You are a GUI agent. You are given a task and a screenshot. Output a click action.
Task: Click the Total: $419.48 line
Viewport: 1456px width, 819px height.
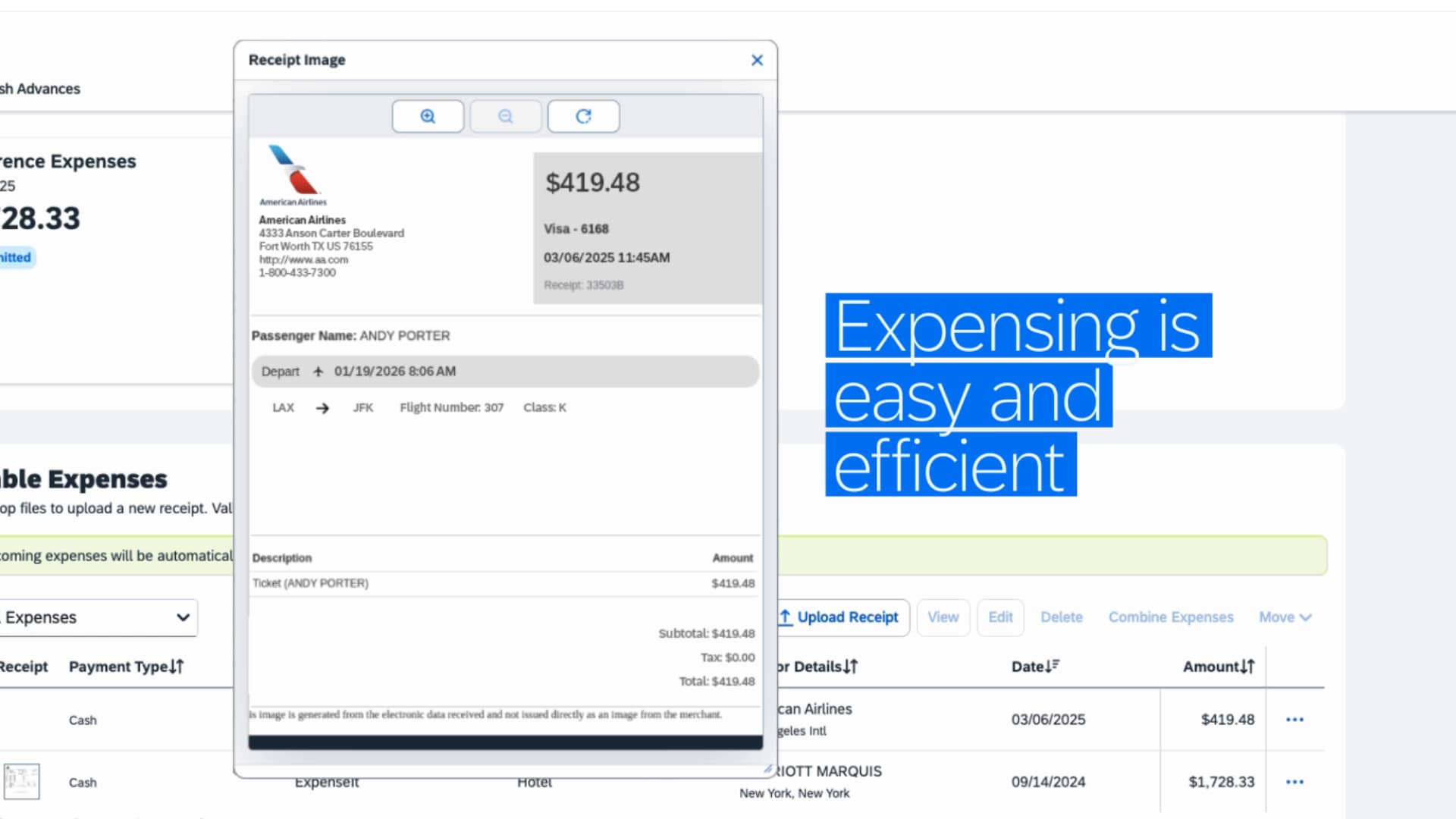[717, 681]
